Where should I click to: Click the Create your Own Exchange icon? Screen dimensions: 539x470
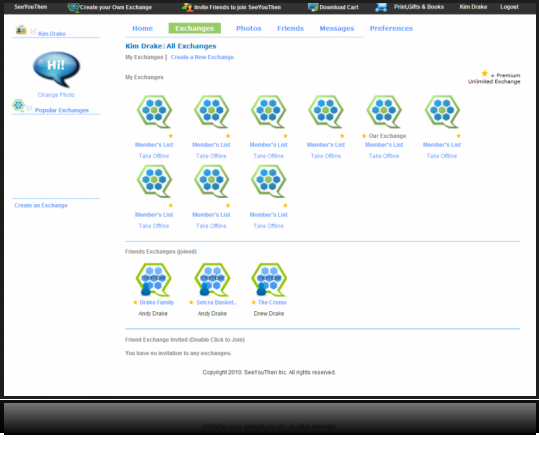click(x=73, y=7)
